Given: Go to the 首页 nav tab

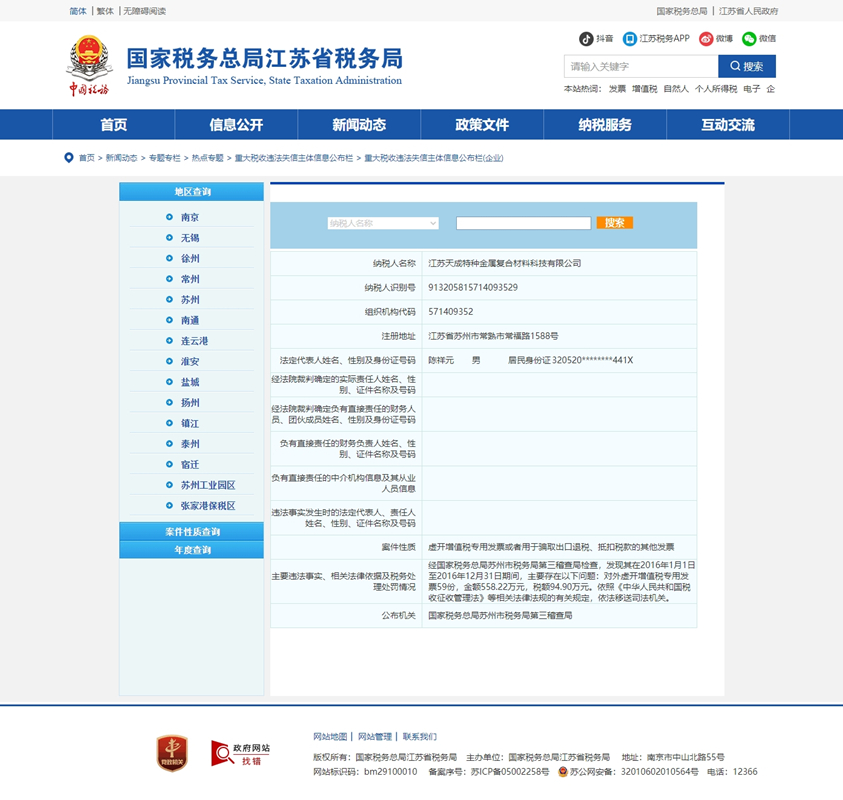Looking at the screenshot, I should tap(113, 125).
